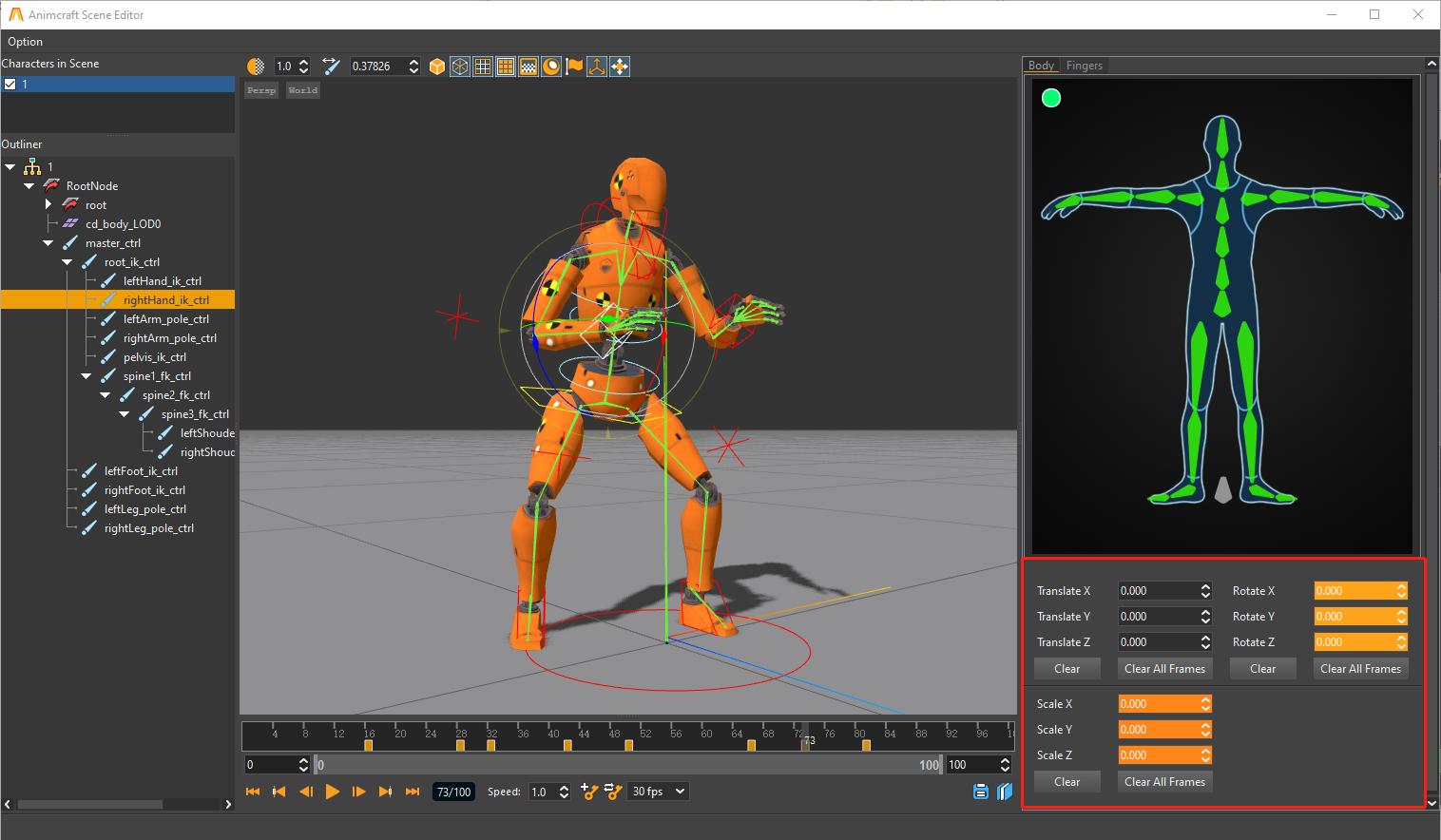This screenshot has width=1441, height=840.
Task: Go to the previous keyframe
Action: (279, 792)
